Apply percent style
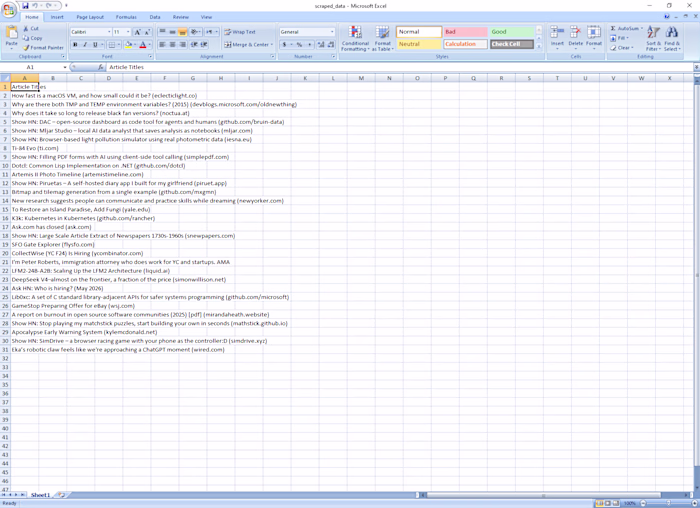This screenshot has height=508, width=700. tap(299, 45)
